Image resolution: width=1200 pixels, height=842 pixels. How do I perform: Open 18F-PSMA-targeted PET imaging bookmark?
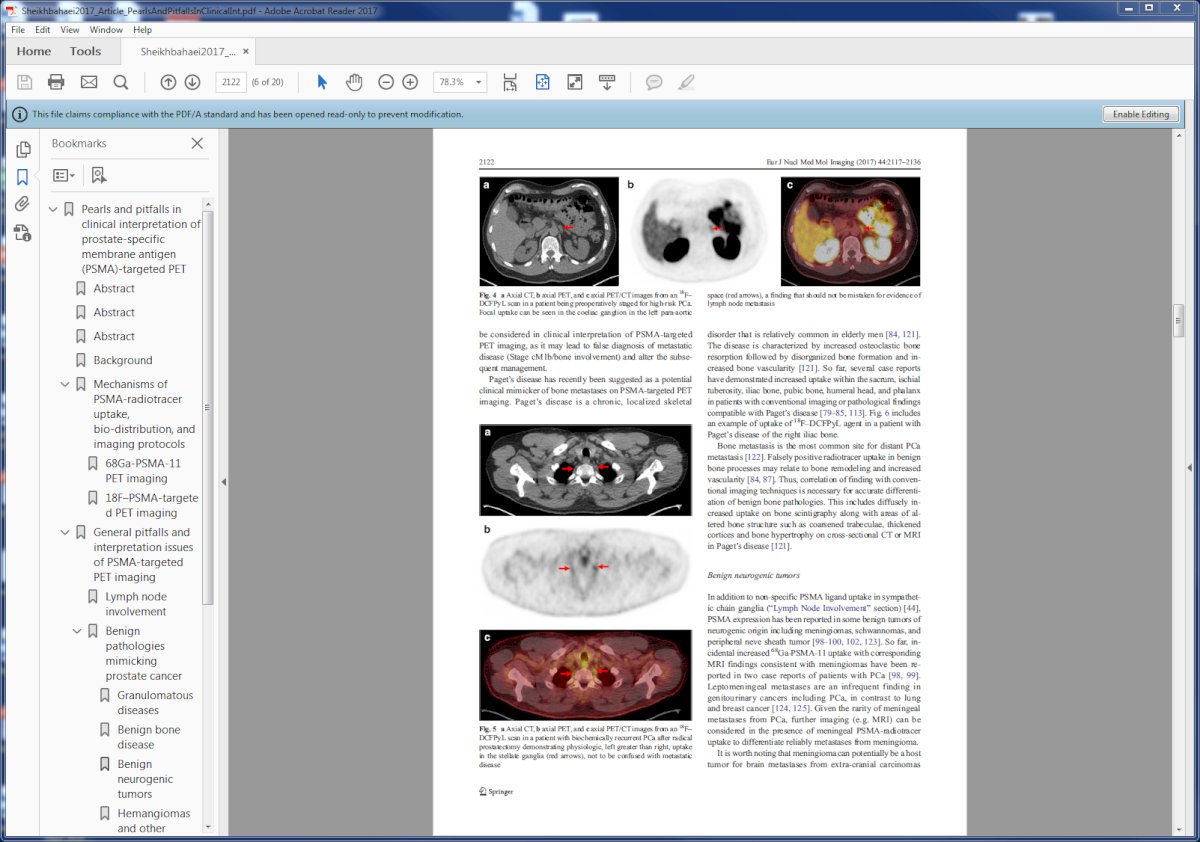pyautogui.click(x=152, y=505)
